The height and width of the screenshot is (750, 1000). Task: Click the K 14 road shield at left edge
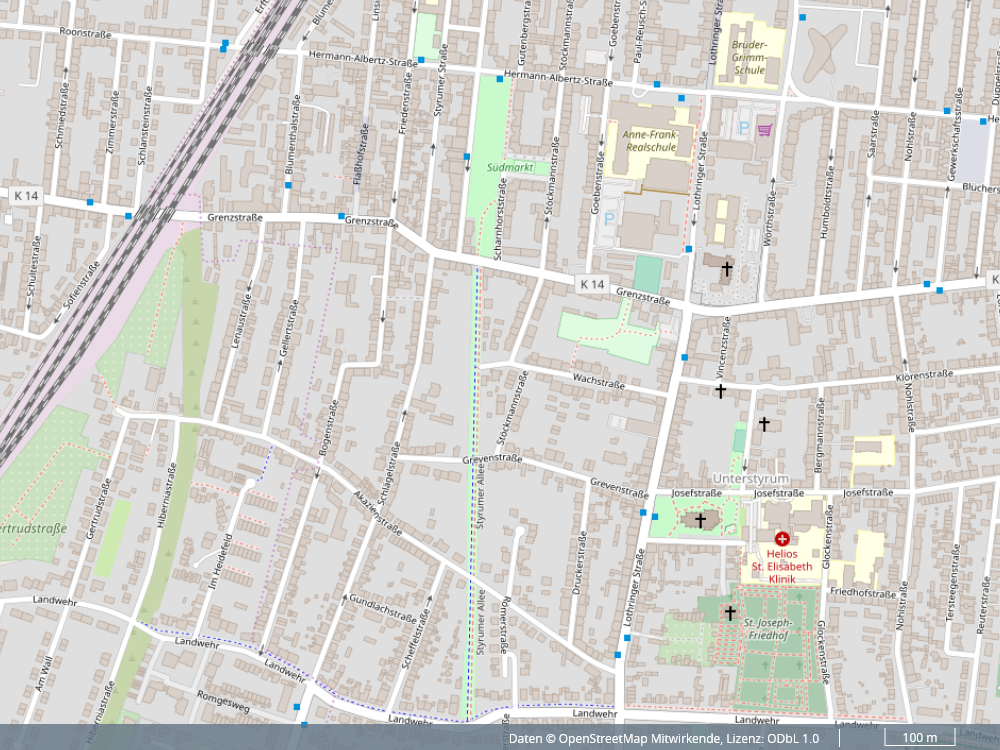click(27, 196)
